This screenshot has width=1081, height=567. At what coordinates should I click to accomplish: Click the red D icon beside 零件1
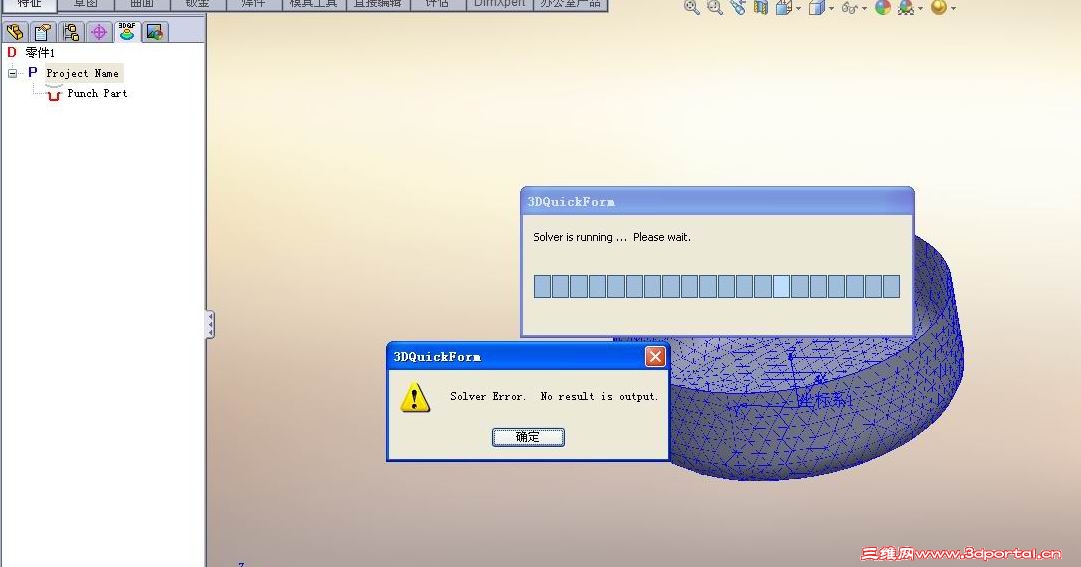(12, 52)
